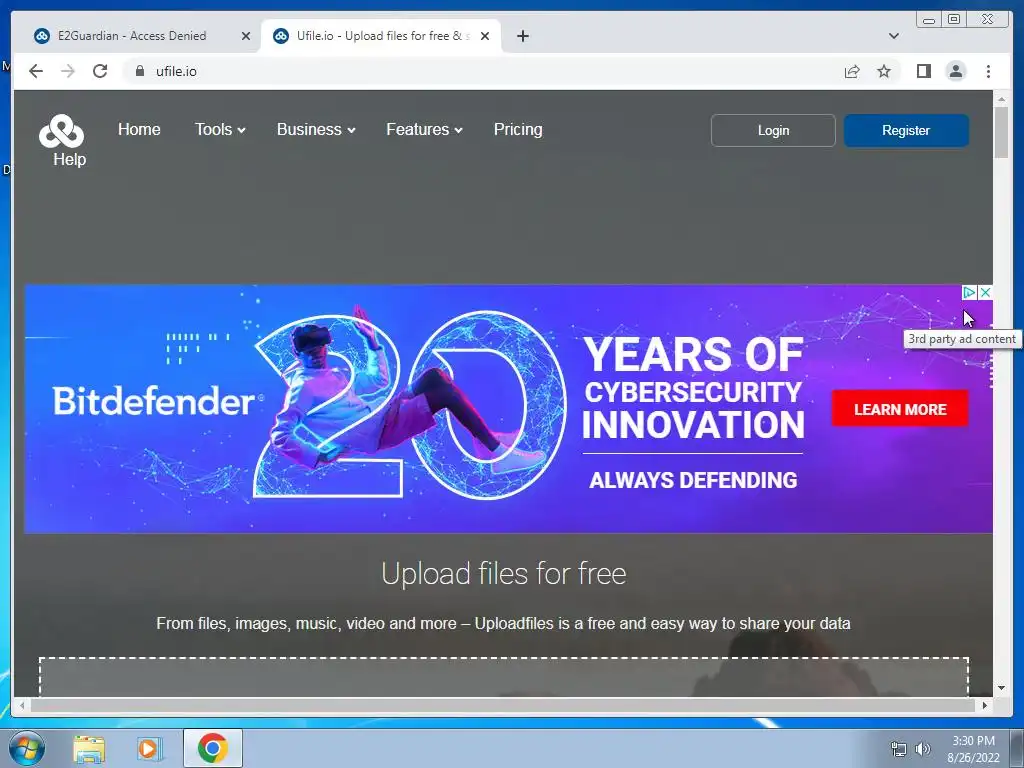Image resolution: width=1024 pixels, height=768 pixels.
Task: Click the Login button
Action: (773, 131)
